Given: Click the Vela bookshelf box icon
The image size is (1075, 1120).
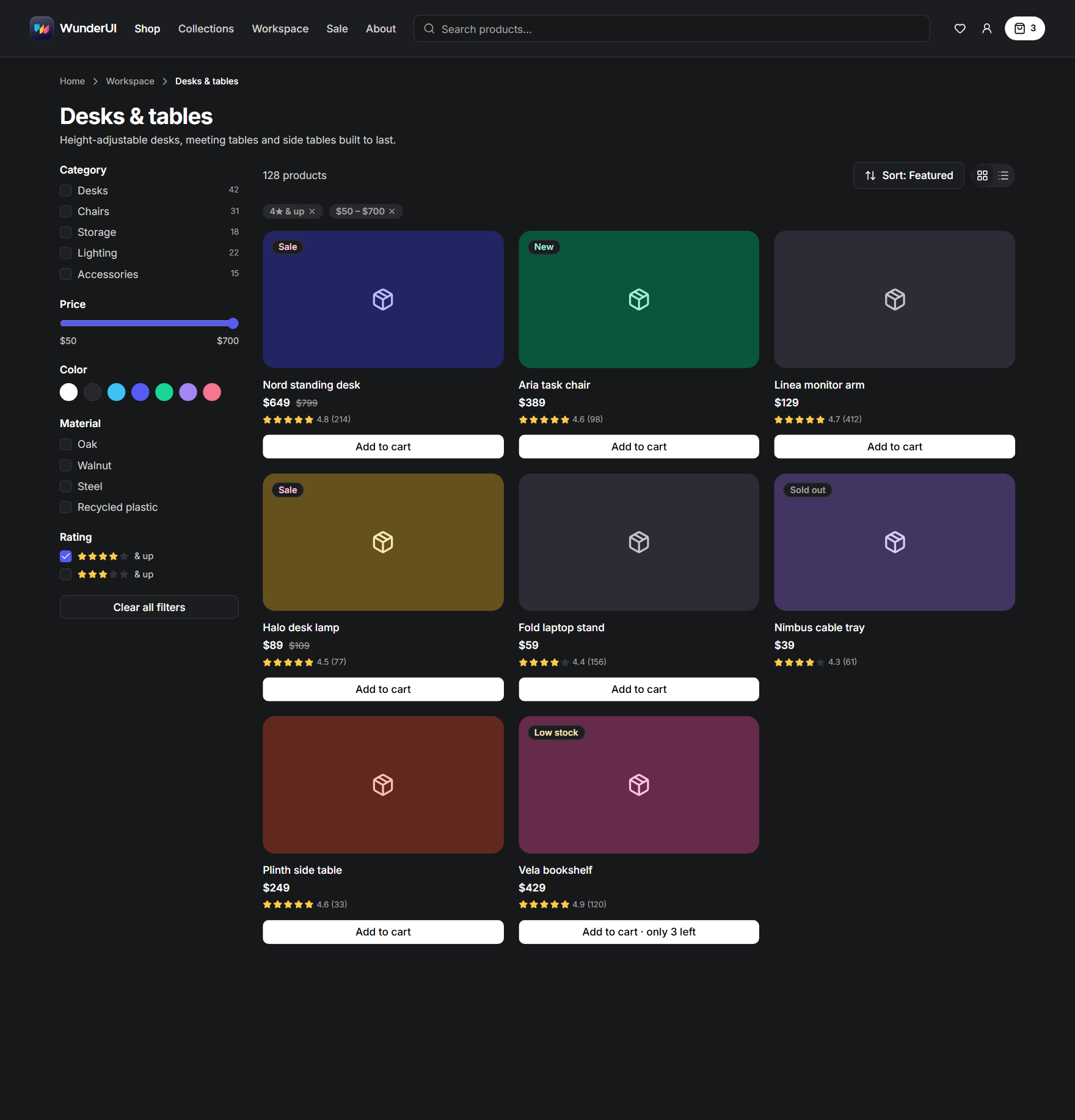Looking at the screenshot, I should pos(639,785).
